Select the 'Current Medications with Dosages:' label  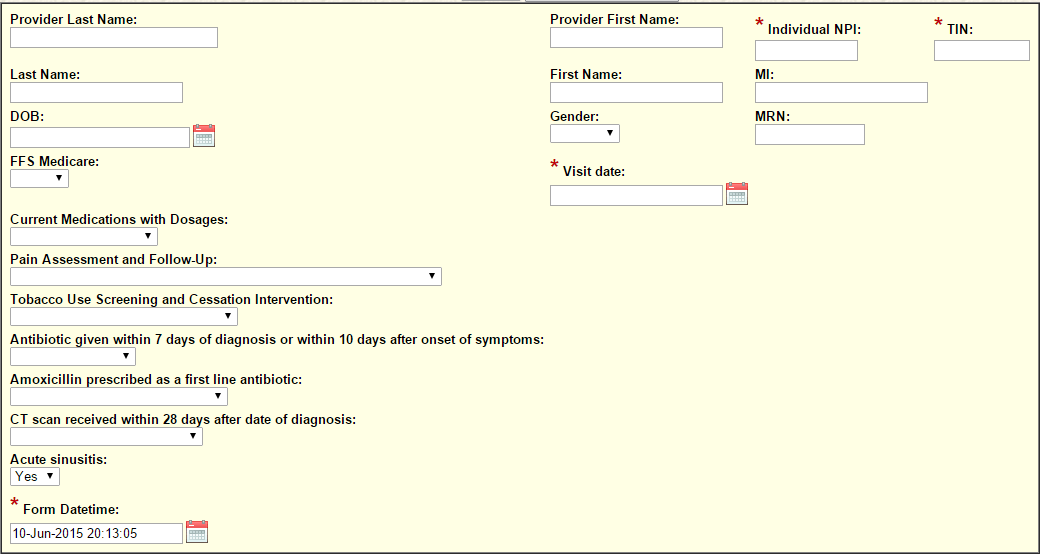pos(119,220)
